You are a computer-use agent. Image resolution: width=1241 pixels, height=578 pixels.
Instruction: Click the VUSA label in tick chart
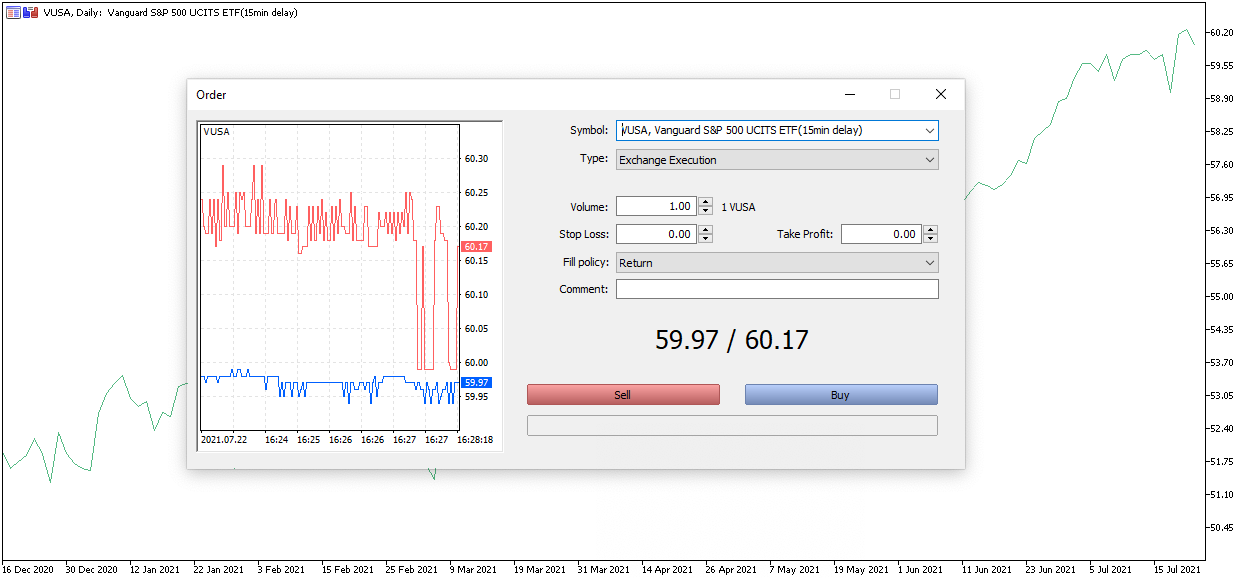click(x=216, y=132)
